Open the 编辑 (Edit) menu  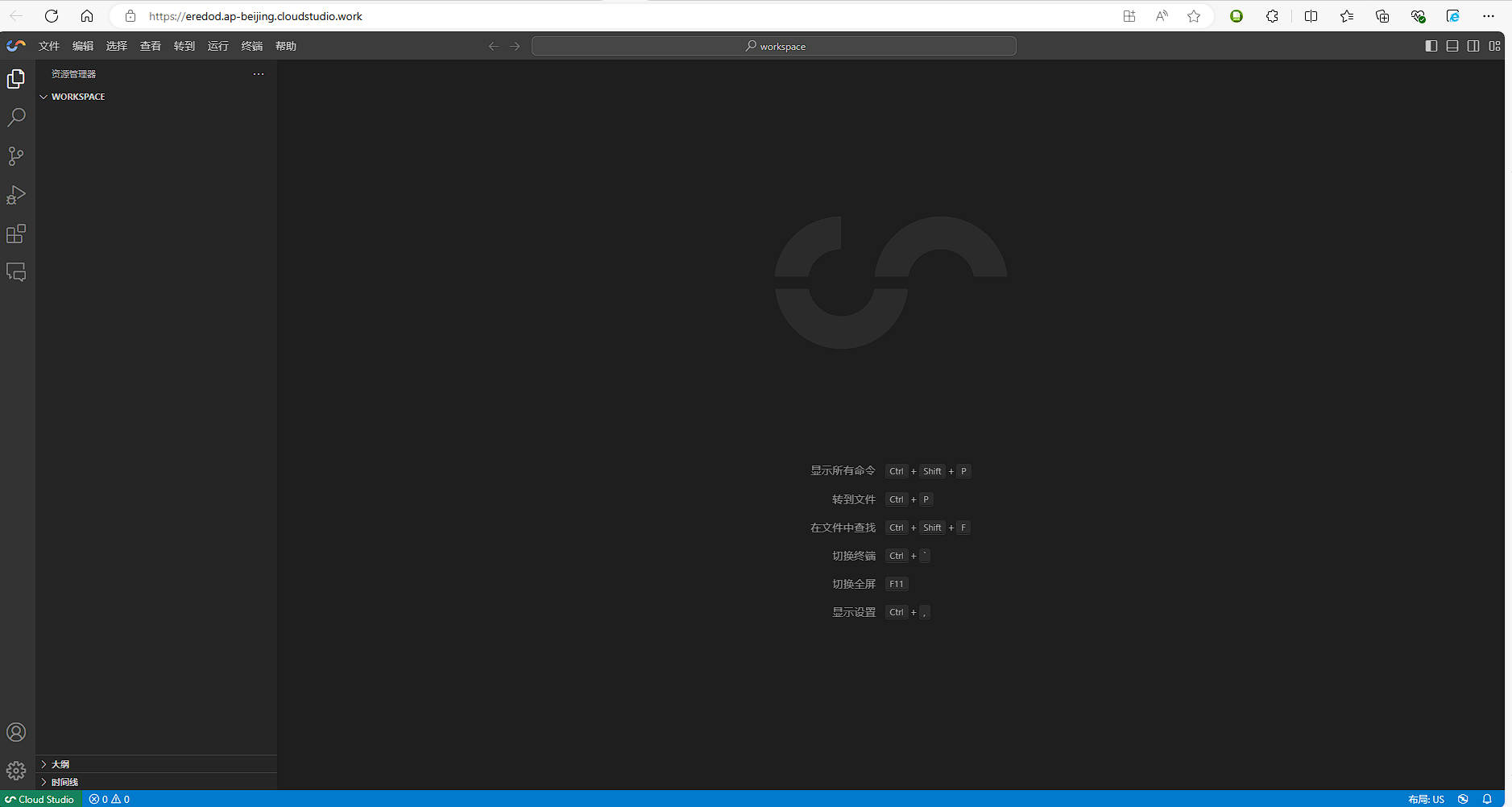point(83,46)
